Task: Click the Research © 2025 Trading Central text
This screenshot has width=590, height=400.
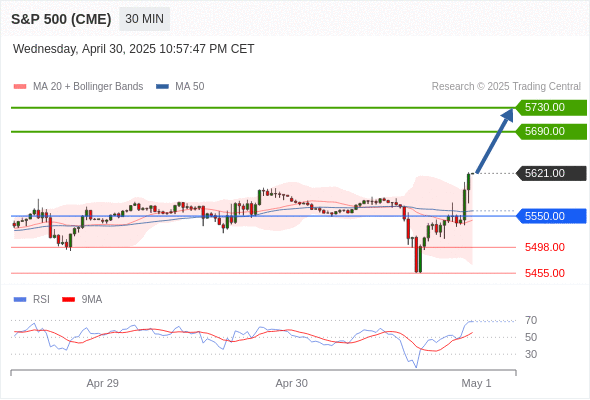Action: coord(506,87)
